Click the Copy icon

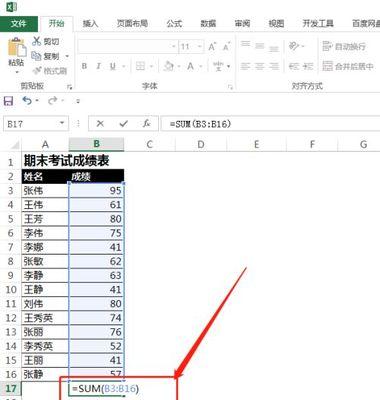(36, 56)
